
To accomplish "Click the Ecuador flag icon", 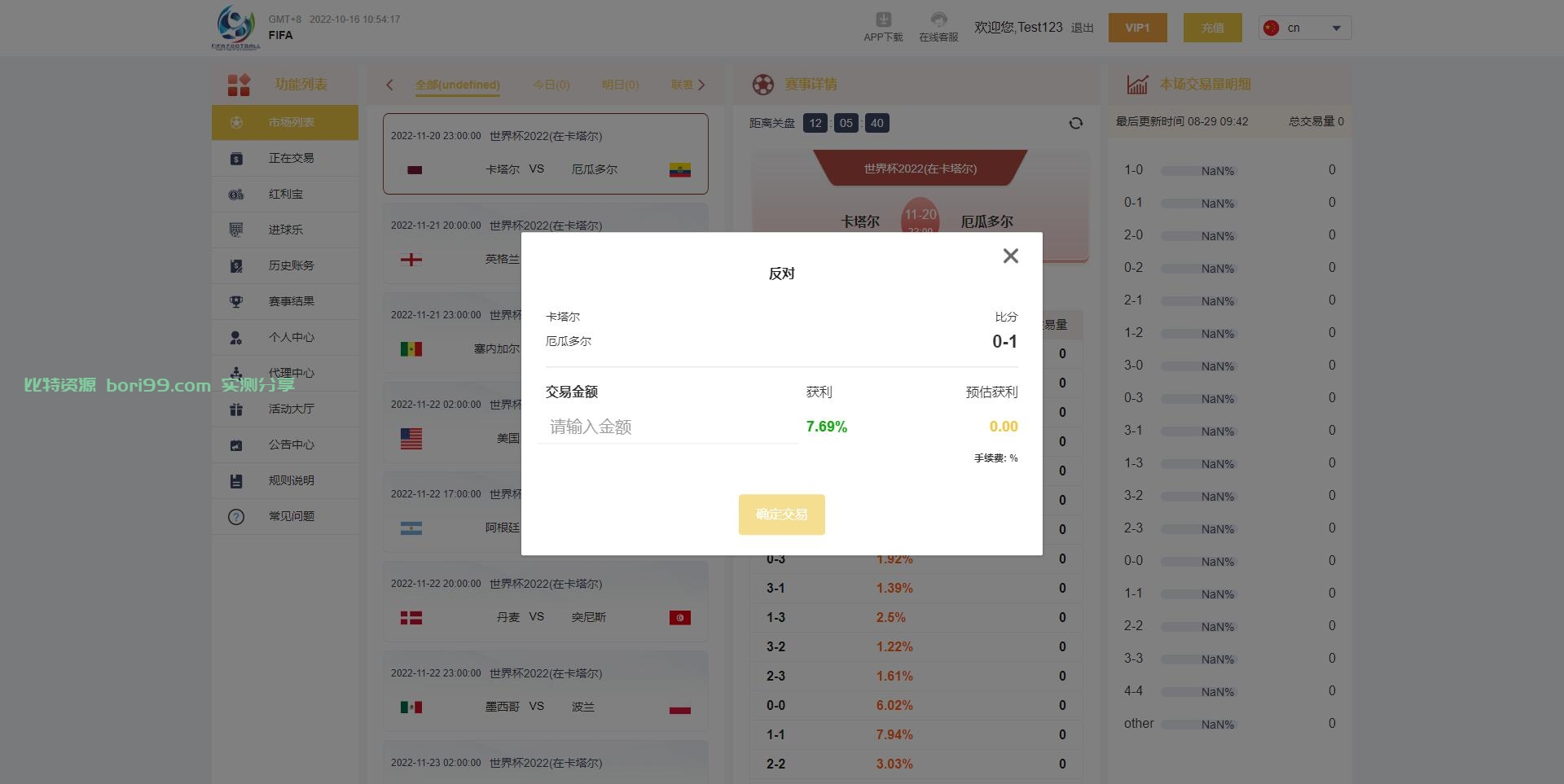I will [x=680, y=169].
